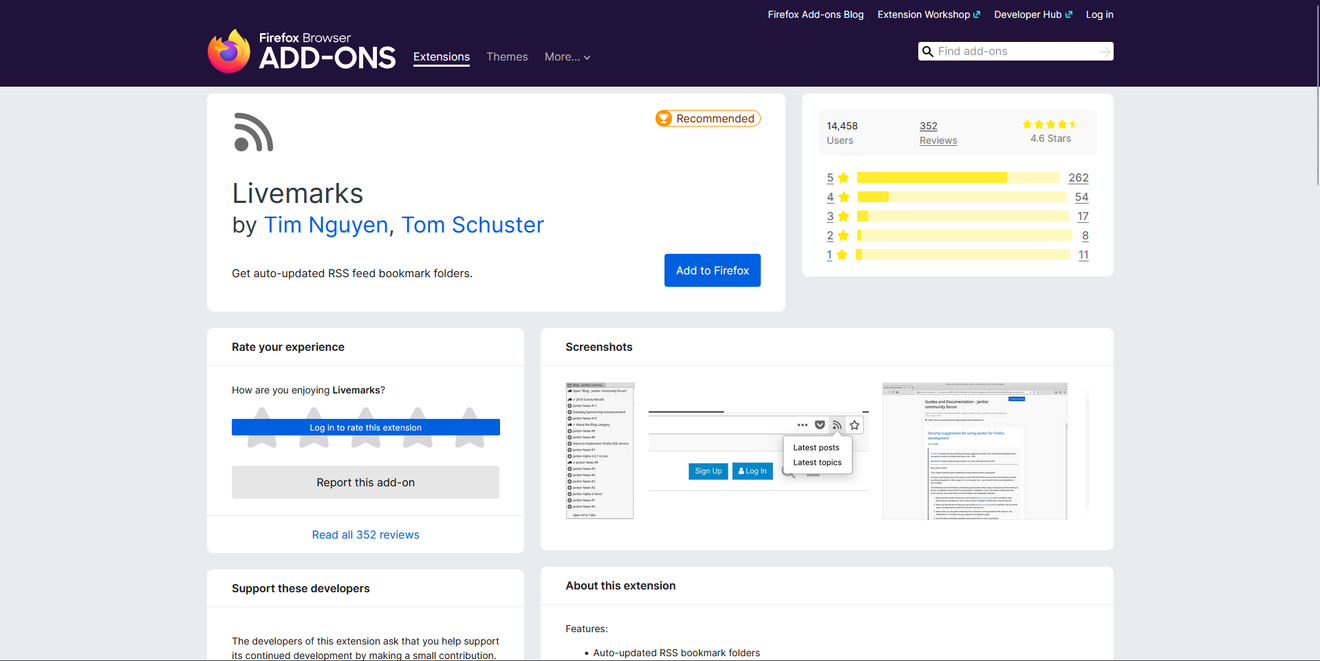Image resolution: width=1320 pixels, height=661 pixels.
Task: Focus the Find add-ons search field
Action: tap(1015, 51)
